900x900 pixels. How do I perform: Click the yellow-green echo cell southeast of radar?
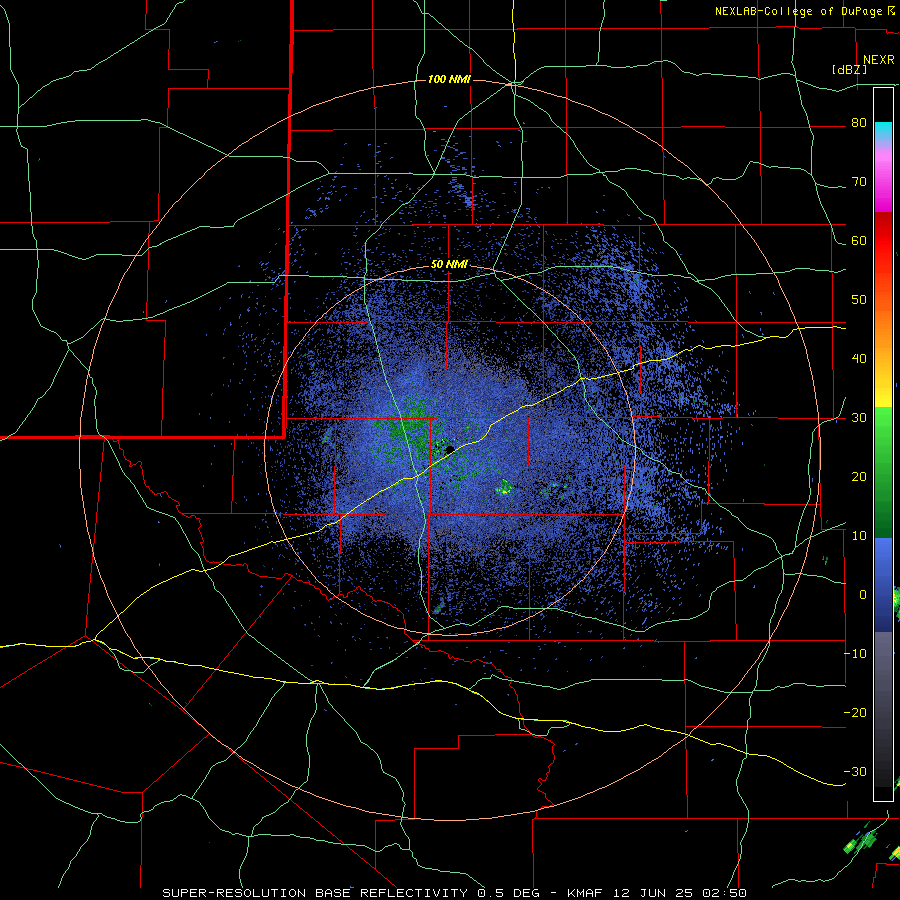pyautogui.click(x=505, y=488)
